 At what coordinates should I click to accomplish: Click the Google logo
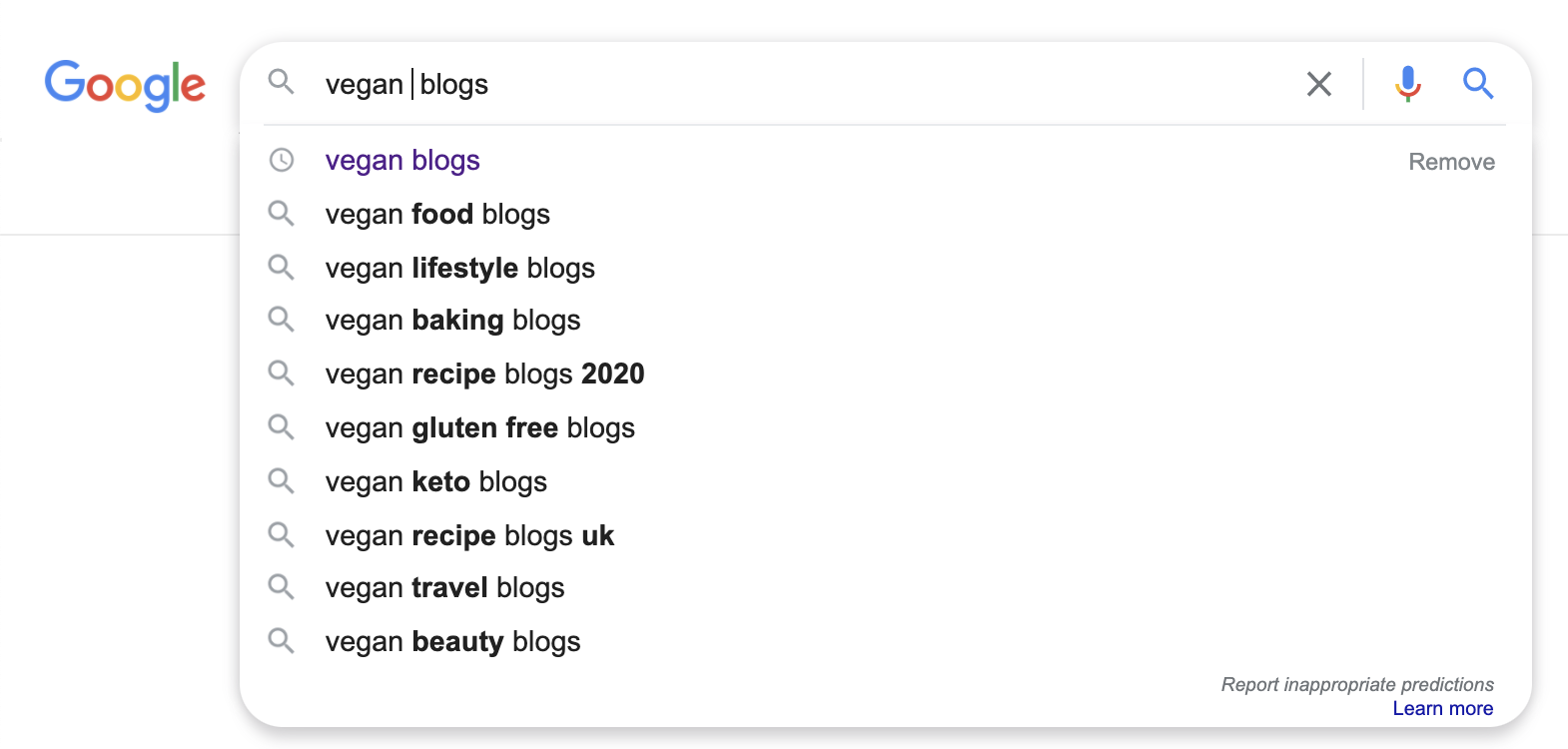pyautogui.click(x=125, y=86)
